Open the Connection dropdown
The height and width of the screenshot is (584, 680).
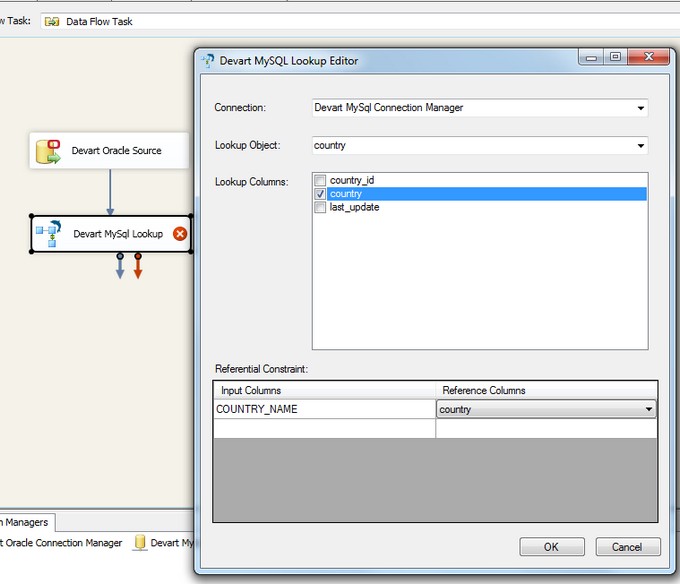[641, 108]
